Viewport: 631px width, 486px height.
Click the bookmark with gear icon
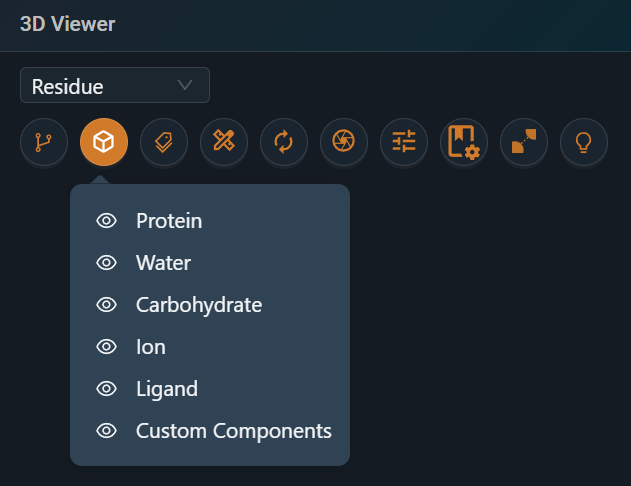[x=464, y=143]
